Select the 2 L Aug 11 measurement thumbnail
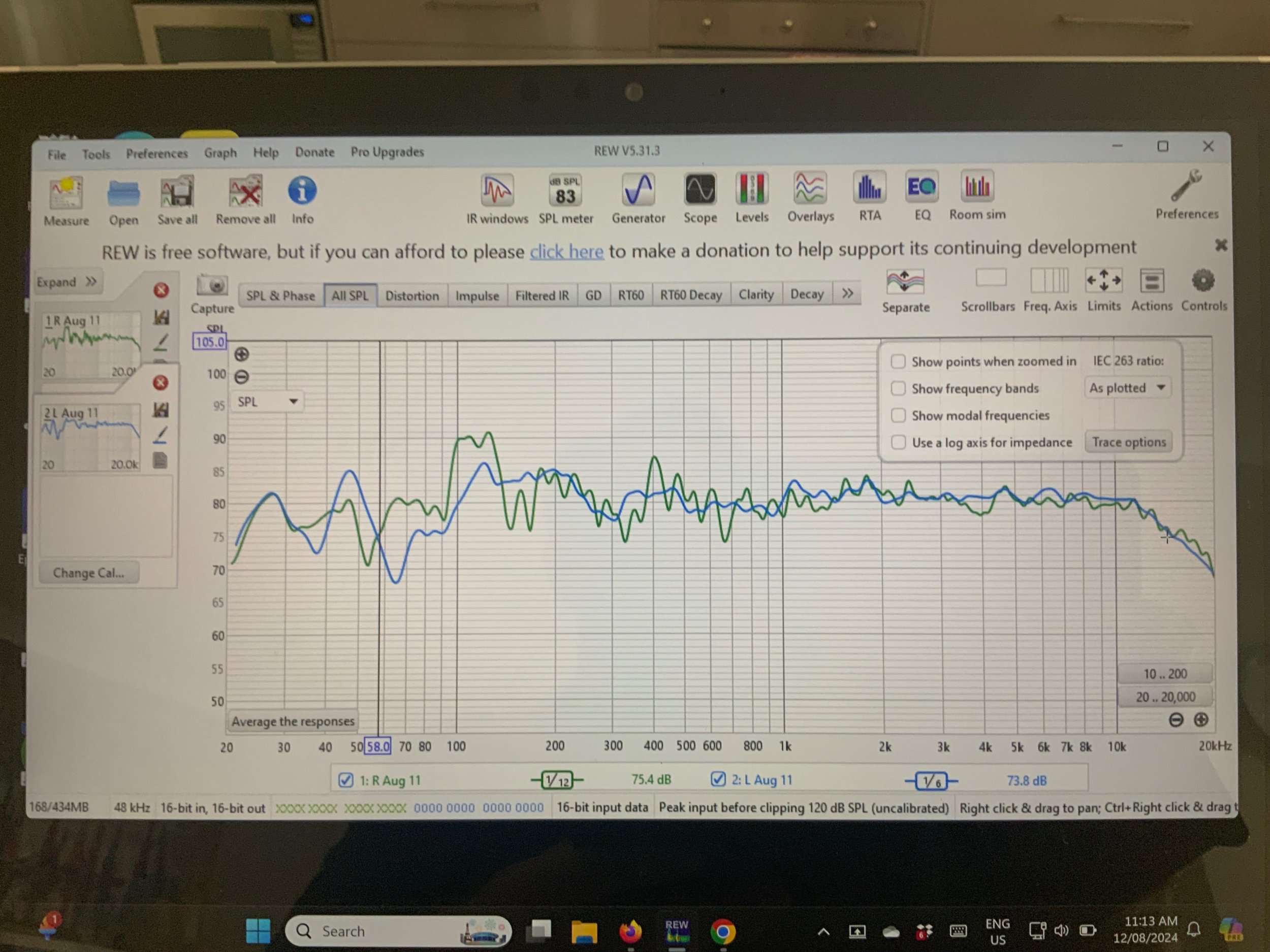This screenshot has height=952, width=1270. pos(91,436)
